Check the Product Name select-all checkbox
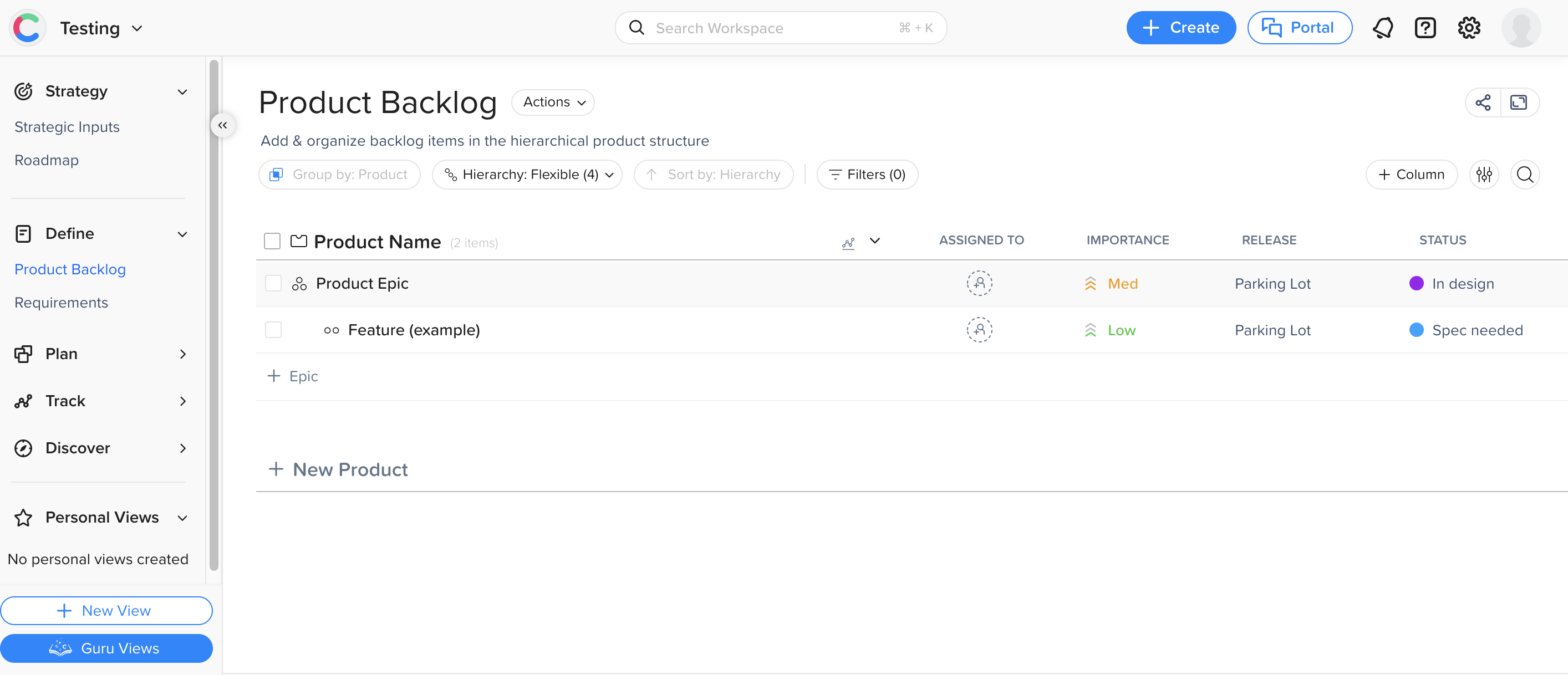1568x675 pixels. pos(272,241)
